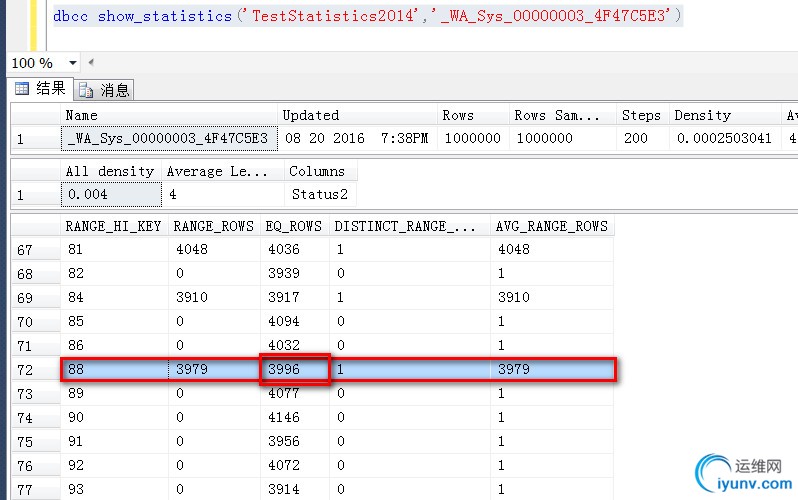The width and height of the screenshot is (798, 500).
Task: Click the Density column header
Action: pos(725,116)
